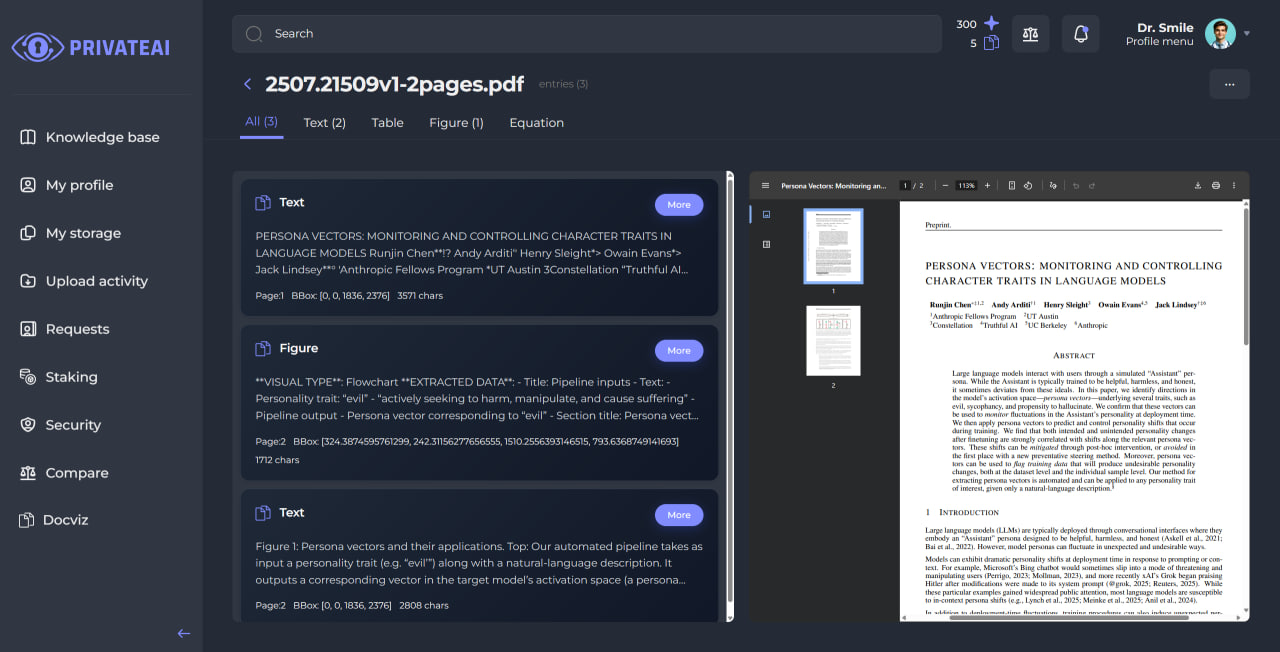Screen dimensions: 1280x652
Task: Open Knowledge base in the sidebar
Action: [x=102, y=137]
